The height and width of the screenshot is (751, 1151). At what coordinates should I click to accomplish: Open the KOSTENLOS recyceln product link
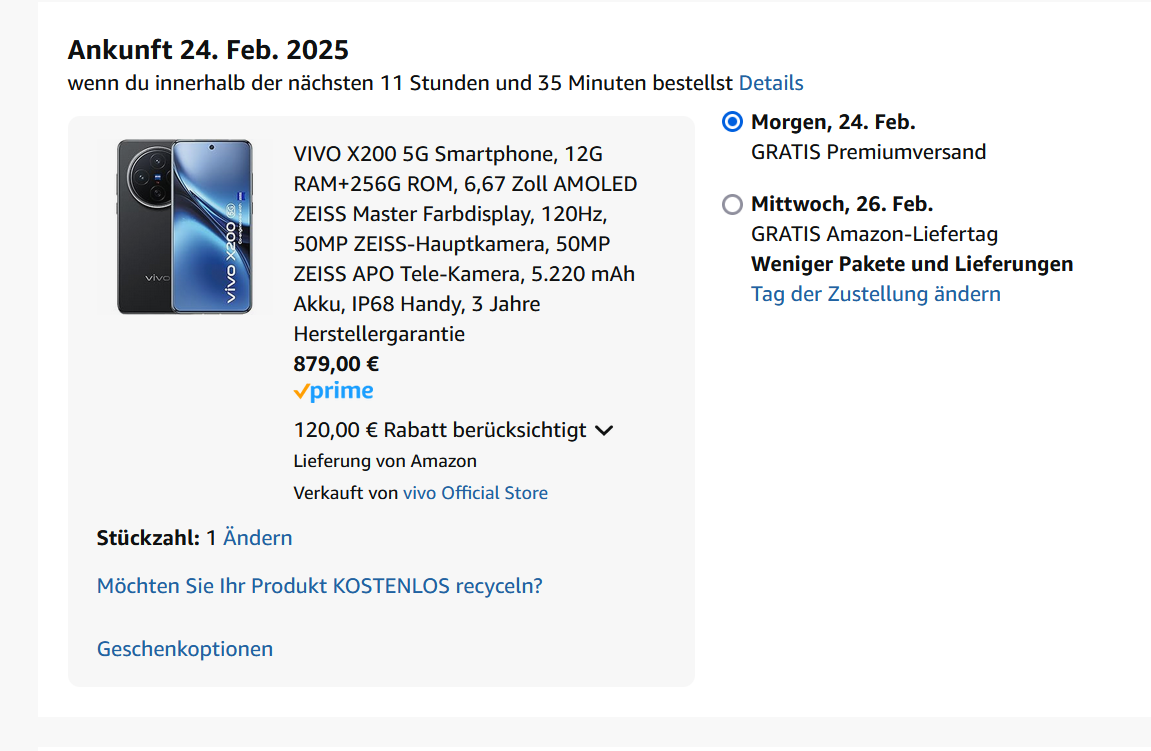tap(319, 586)
